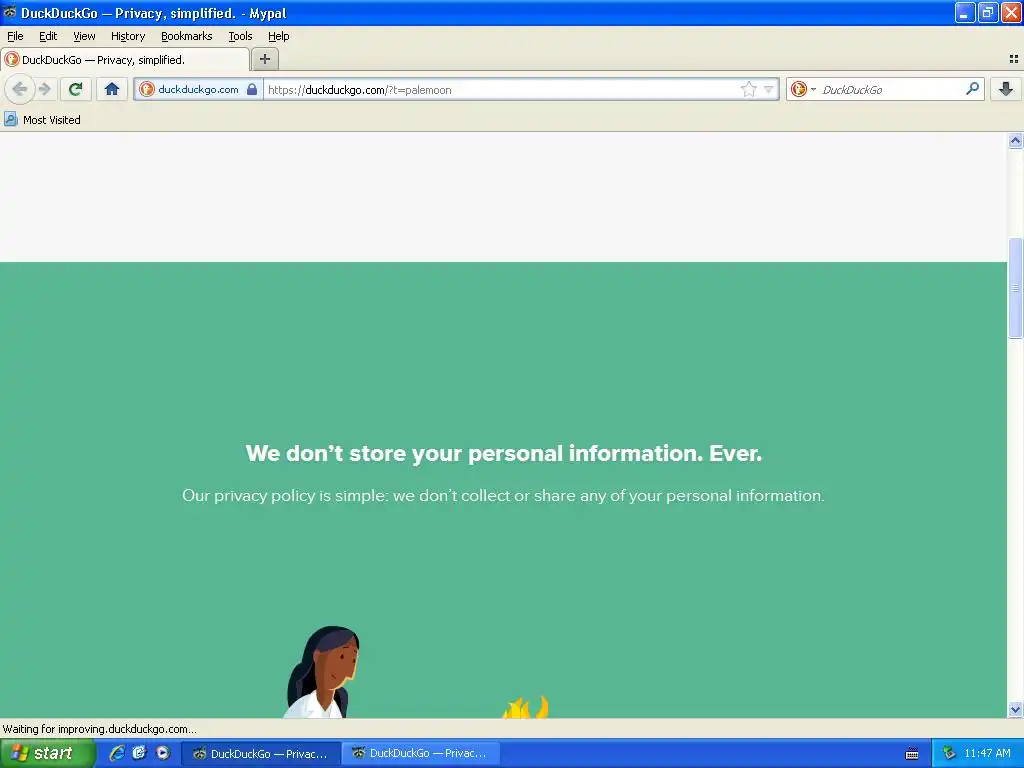Switch to the second DuckDuckGo taskbar window
Screen dimensions: 1024x768
tap(421, 753)
